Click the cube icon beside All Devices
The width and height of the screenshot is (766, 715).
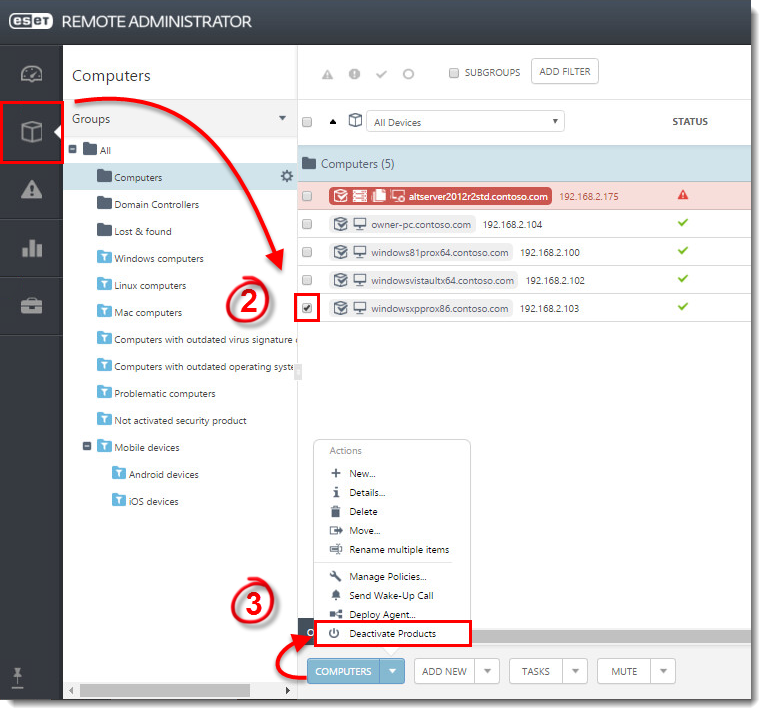pyautogui.click(x=355, y=120)
